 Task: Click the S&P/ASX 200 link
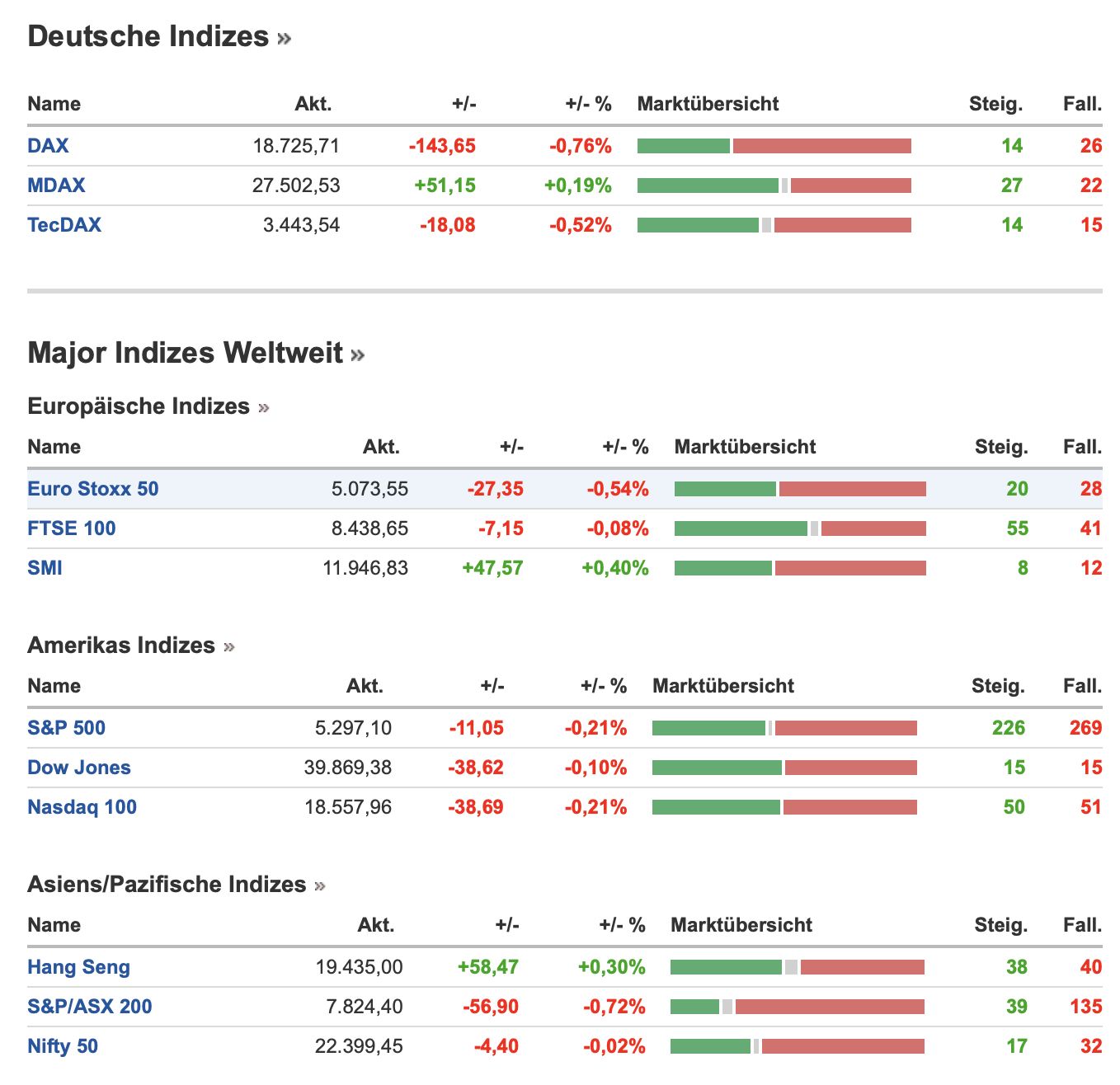(90, 1007)
